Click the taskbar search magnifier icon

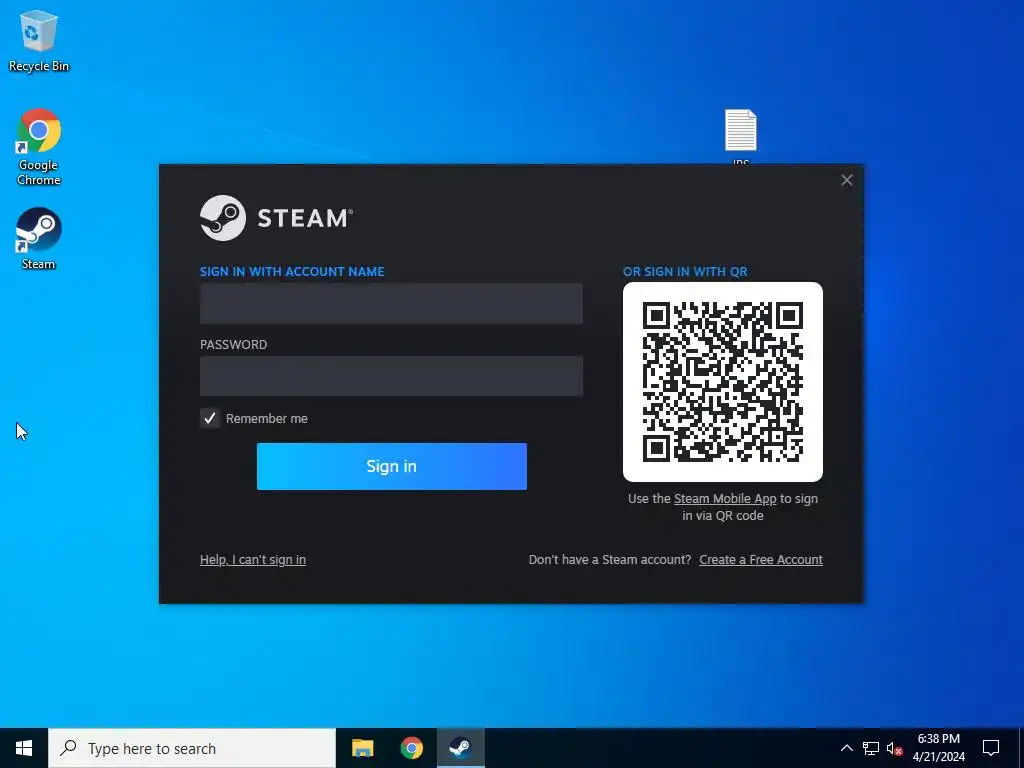click(68, 748)
